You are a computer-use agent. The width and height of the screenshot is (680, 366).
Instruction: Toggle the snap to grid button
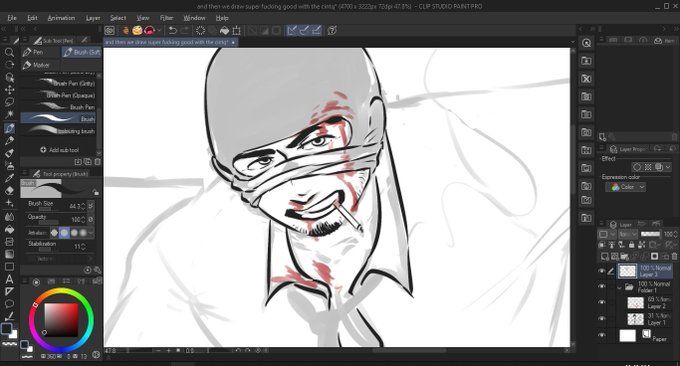317,30
